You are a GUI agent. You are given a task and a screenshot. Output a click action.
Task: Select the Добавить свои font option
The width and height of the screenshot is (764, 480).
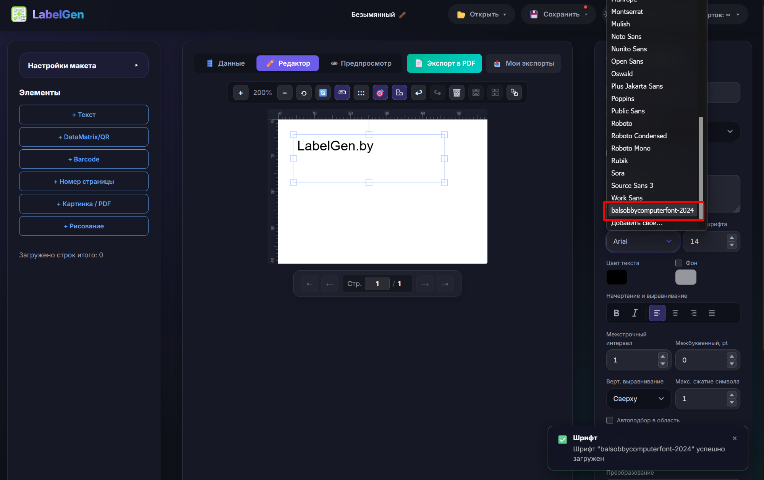pyautogui.click(x=637, y=223)
